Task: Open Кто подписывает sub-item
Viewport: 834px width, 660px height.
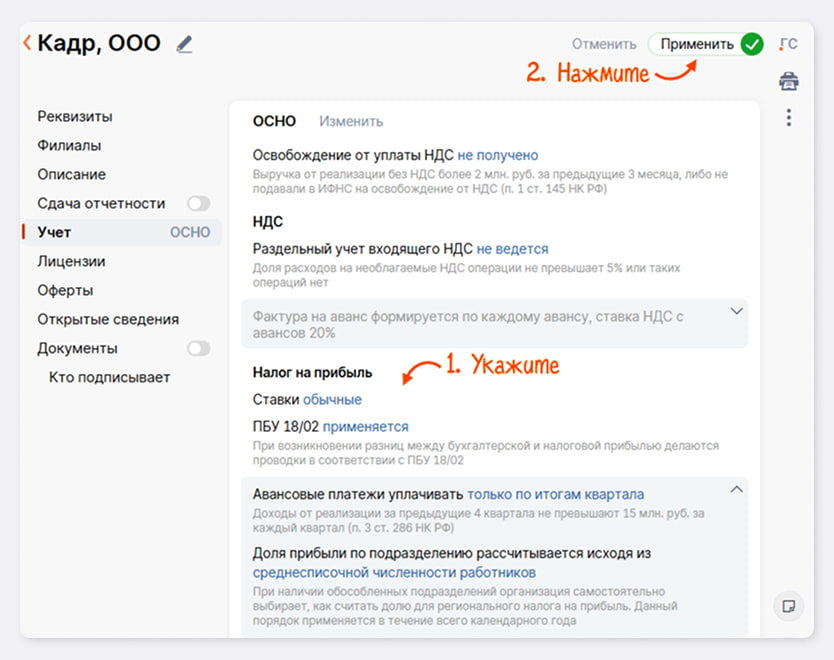Action: click(110, 378)
